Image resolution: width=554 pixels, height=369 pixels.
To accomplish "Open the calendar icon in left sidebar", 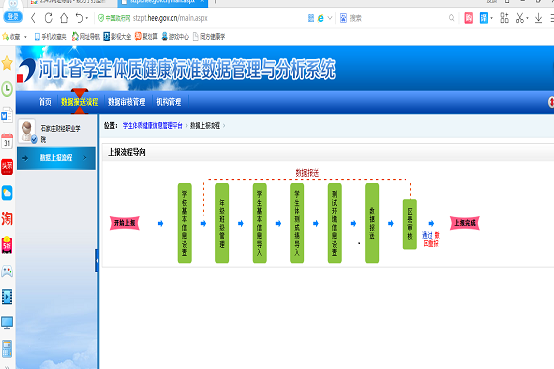I will 7,141.
